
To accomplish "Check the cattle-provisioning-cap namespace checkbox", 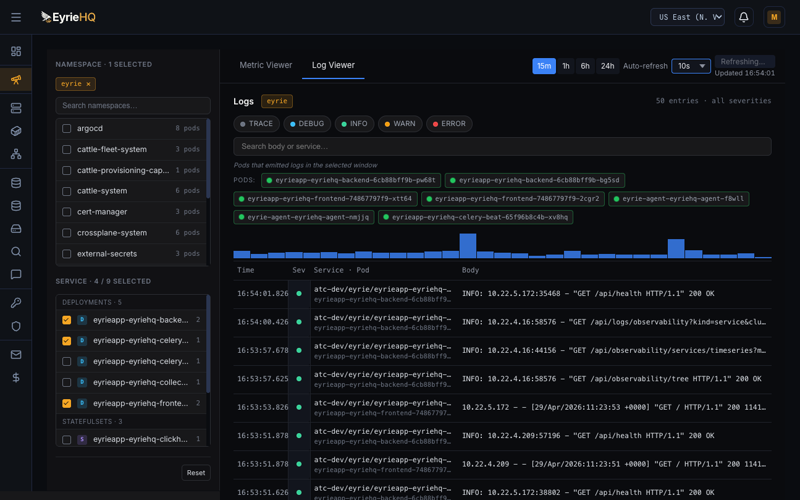I will pyautogui.click(x=66, y=170).
